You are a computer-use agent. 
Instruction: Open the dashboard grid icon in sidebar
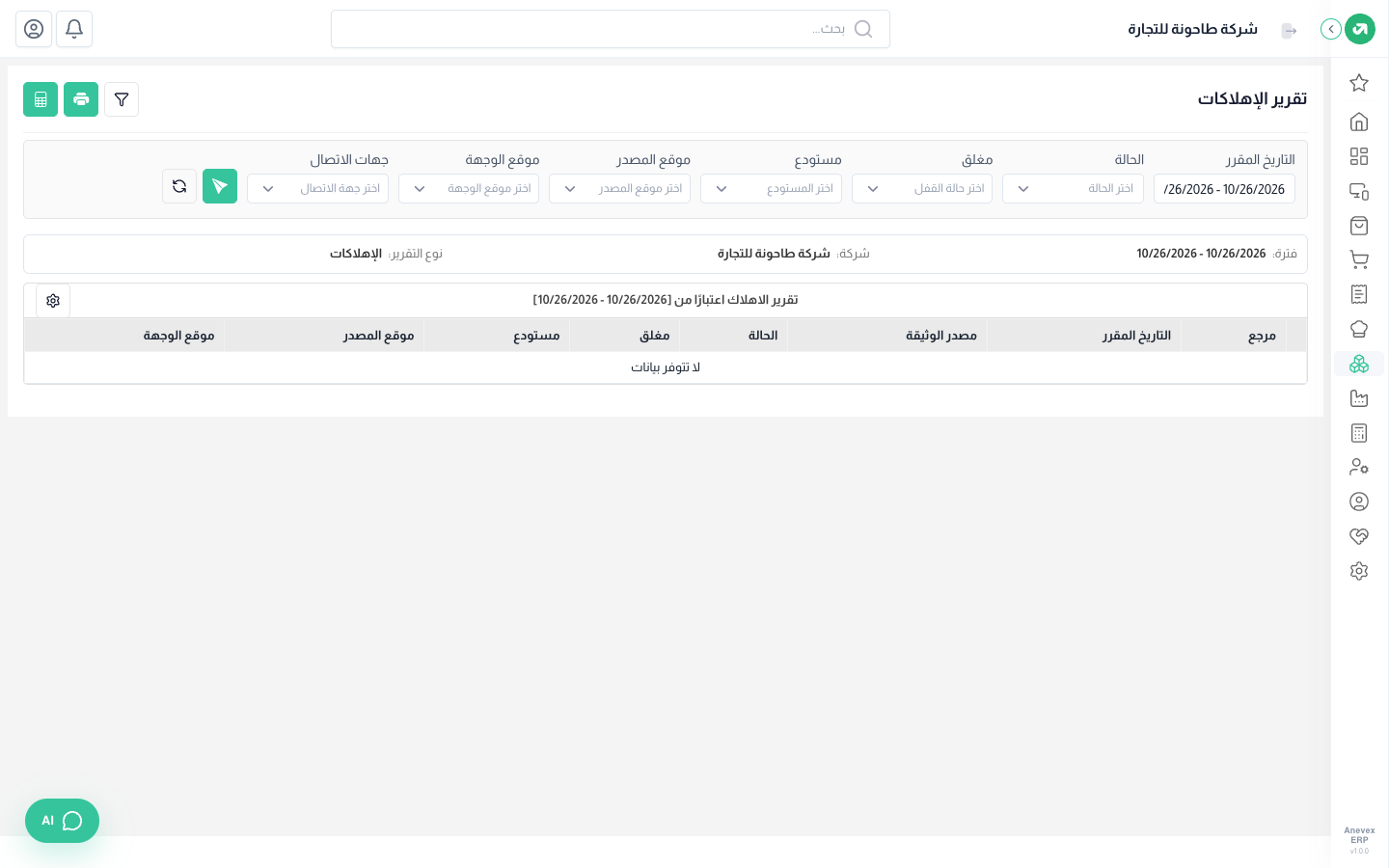point(1359,156)
